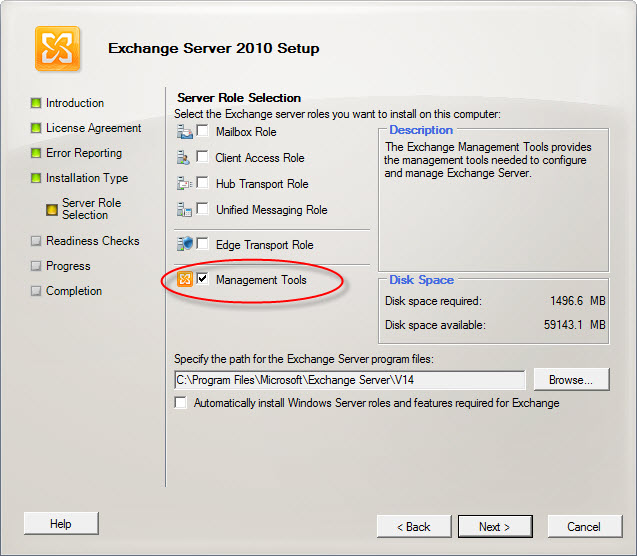The width and height of the screenshot is (637, 556).
Task: Select the Completion step label
Action: (x=74, y=291)
